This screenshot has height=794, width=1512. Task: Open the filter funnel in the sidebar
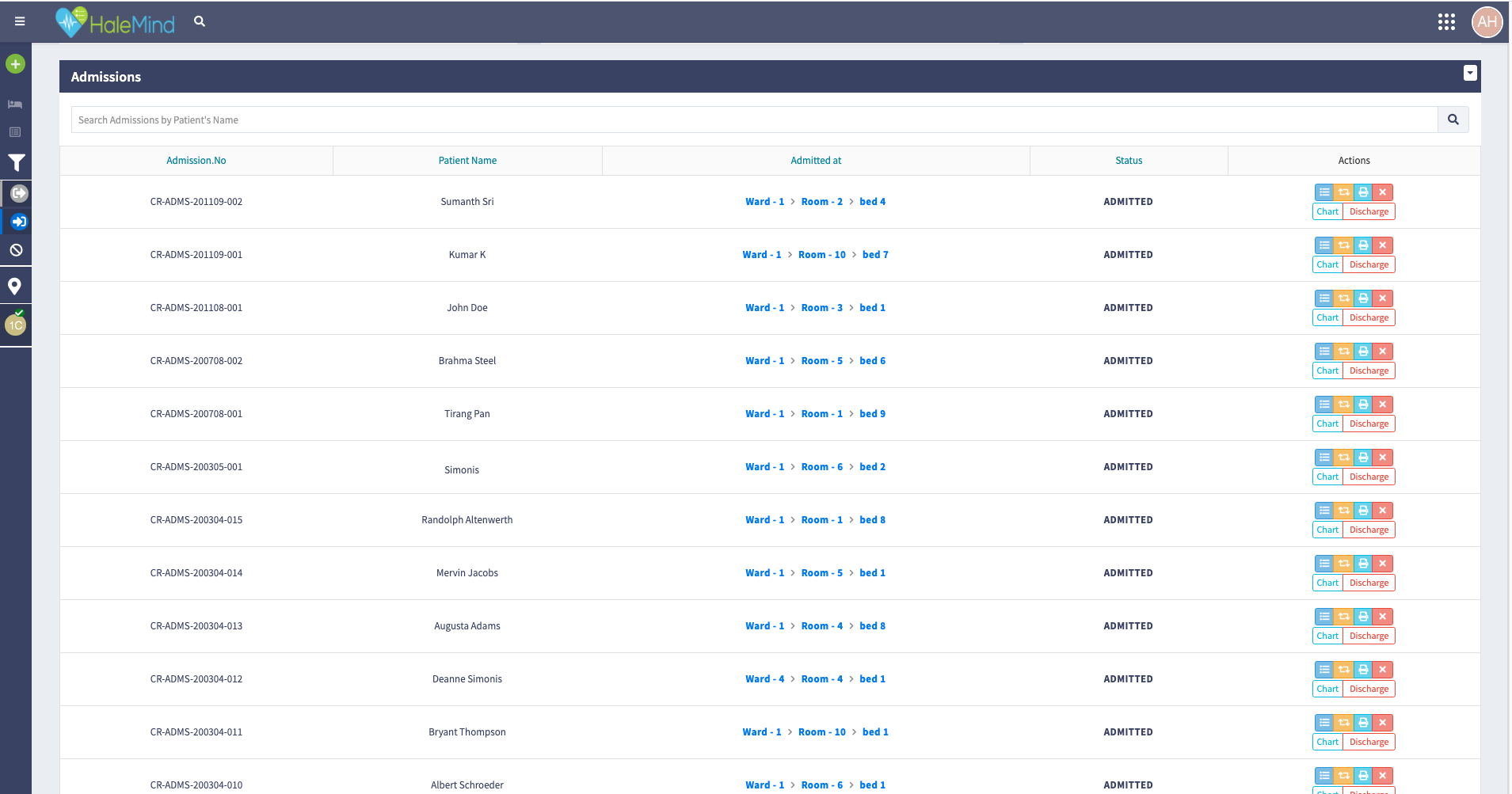tap(16, 163)
